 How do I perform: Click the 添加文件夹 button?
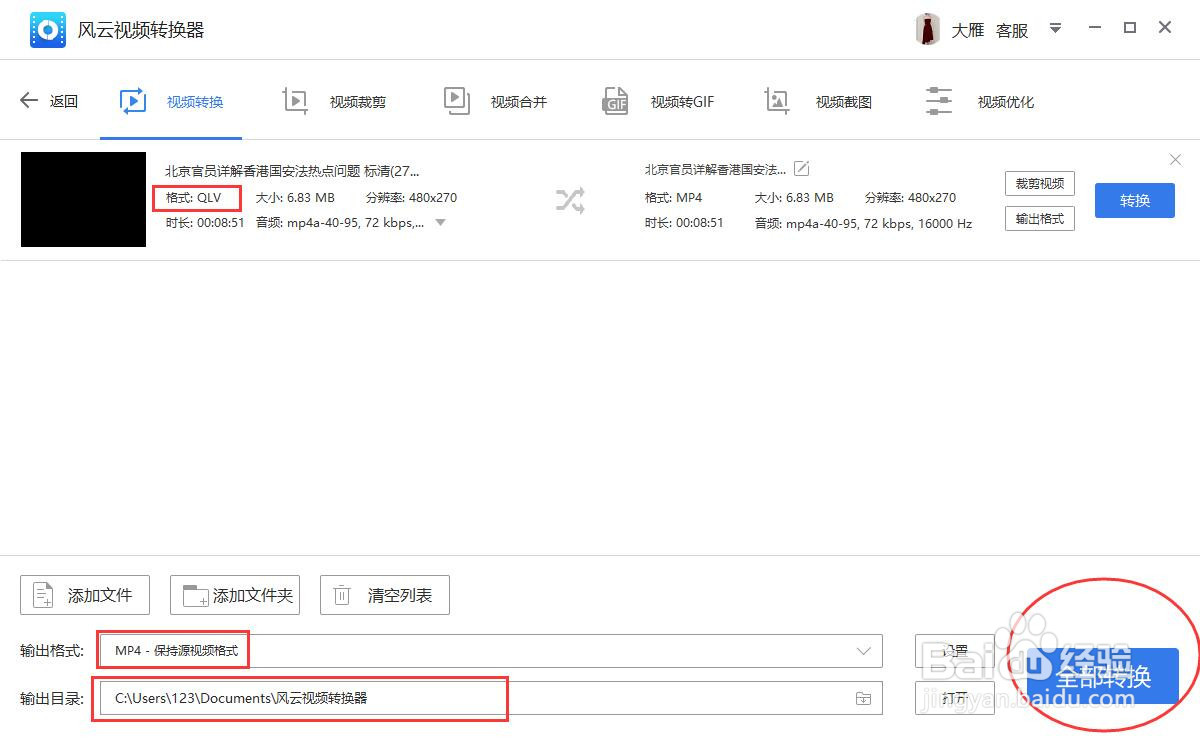pos(235,595)
